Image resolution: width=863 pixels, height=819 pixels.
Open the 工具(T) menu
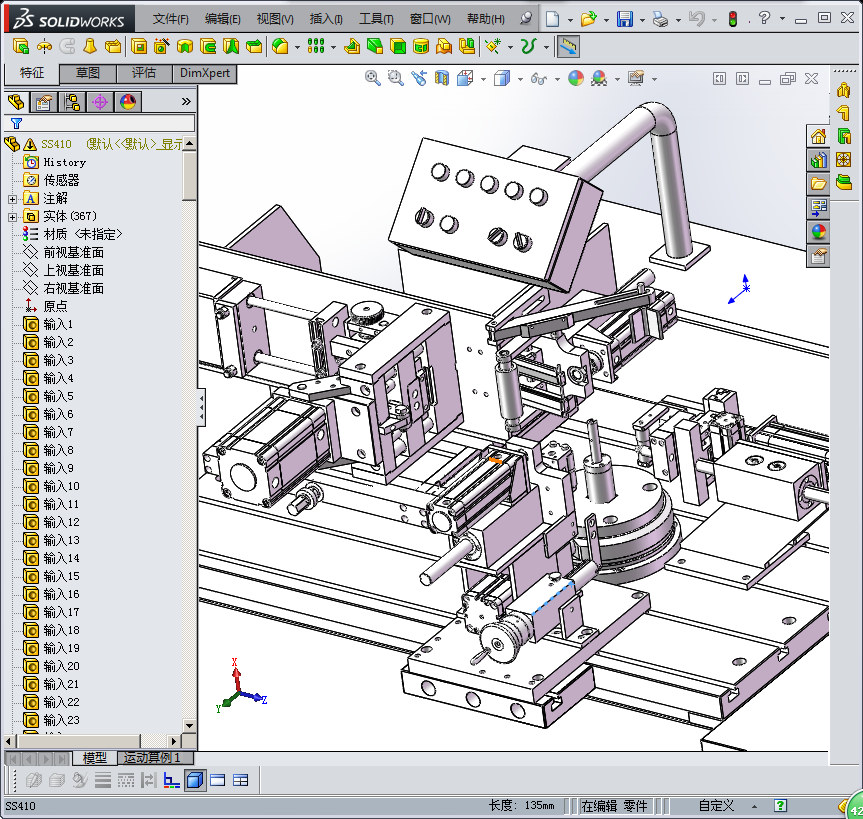click(x=376, y=19)
